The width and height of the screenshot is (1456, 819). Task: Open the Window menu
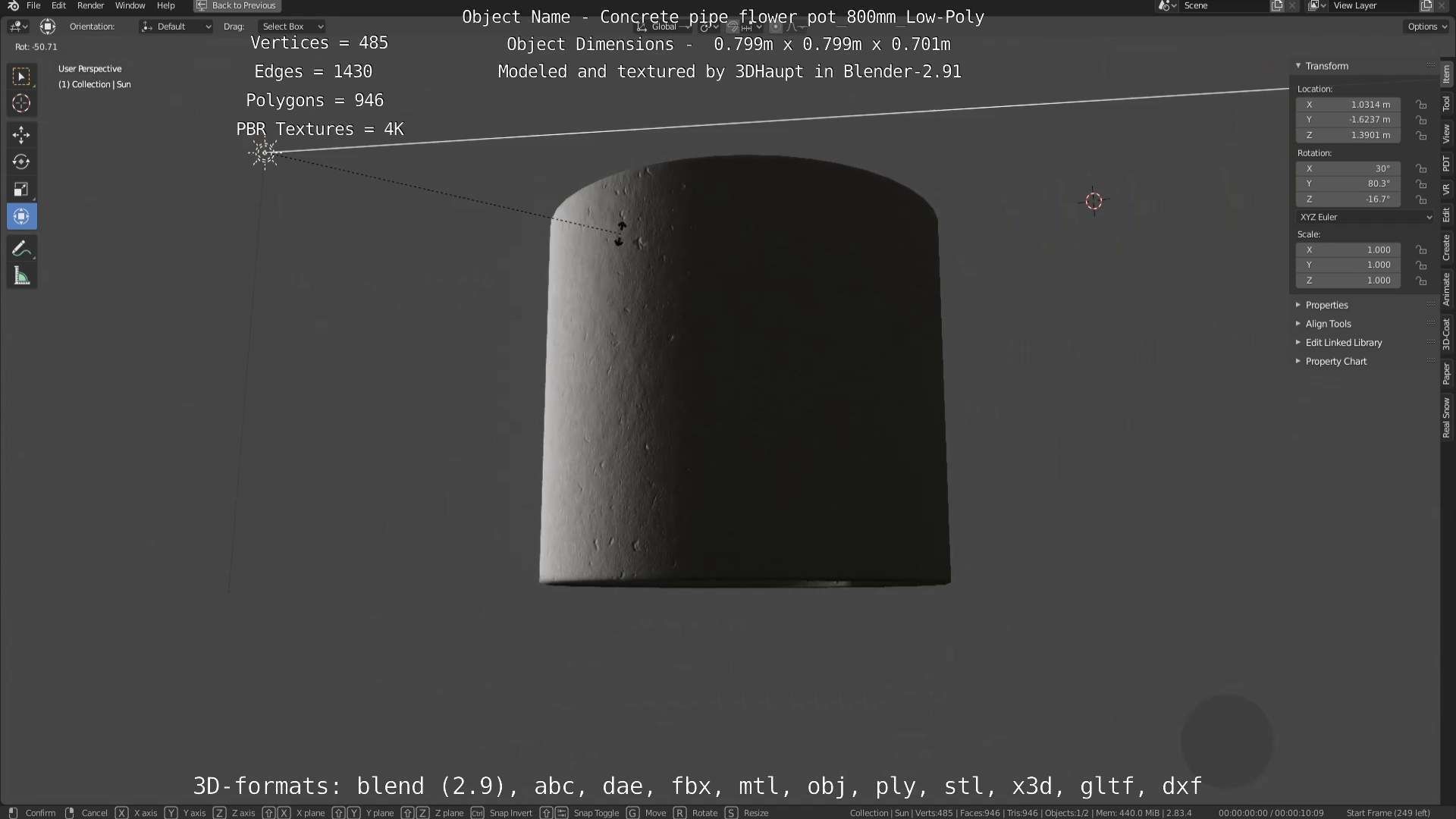pyautogui.click(x=130, y=5)
